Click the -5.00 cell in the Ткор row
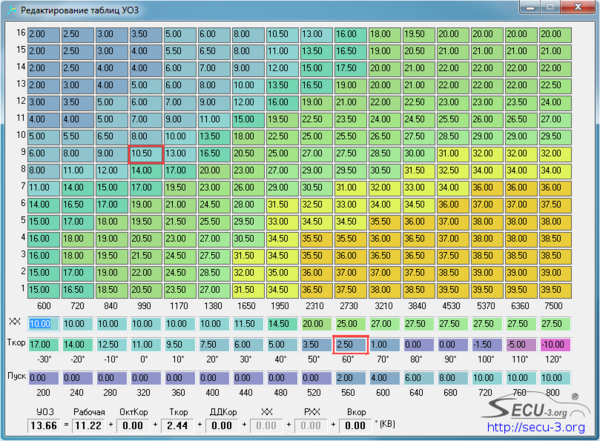 [521, 345]
